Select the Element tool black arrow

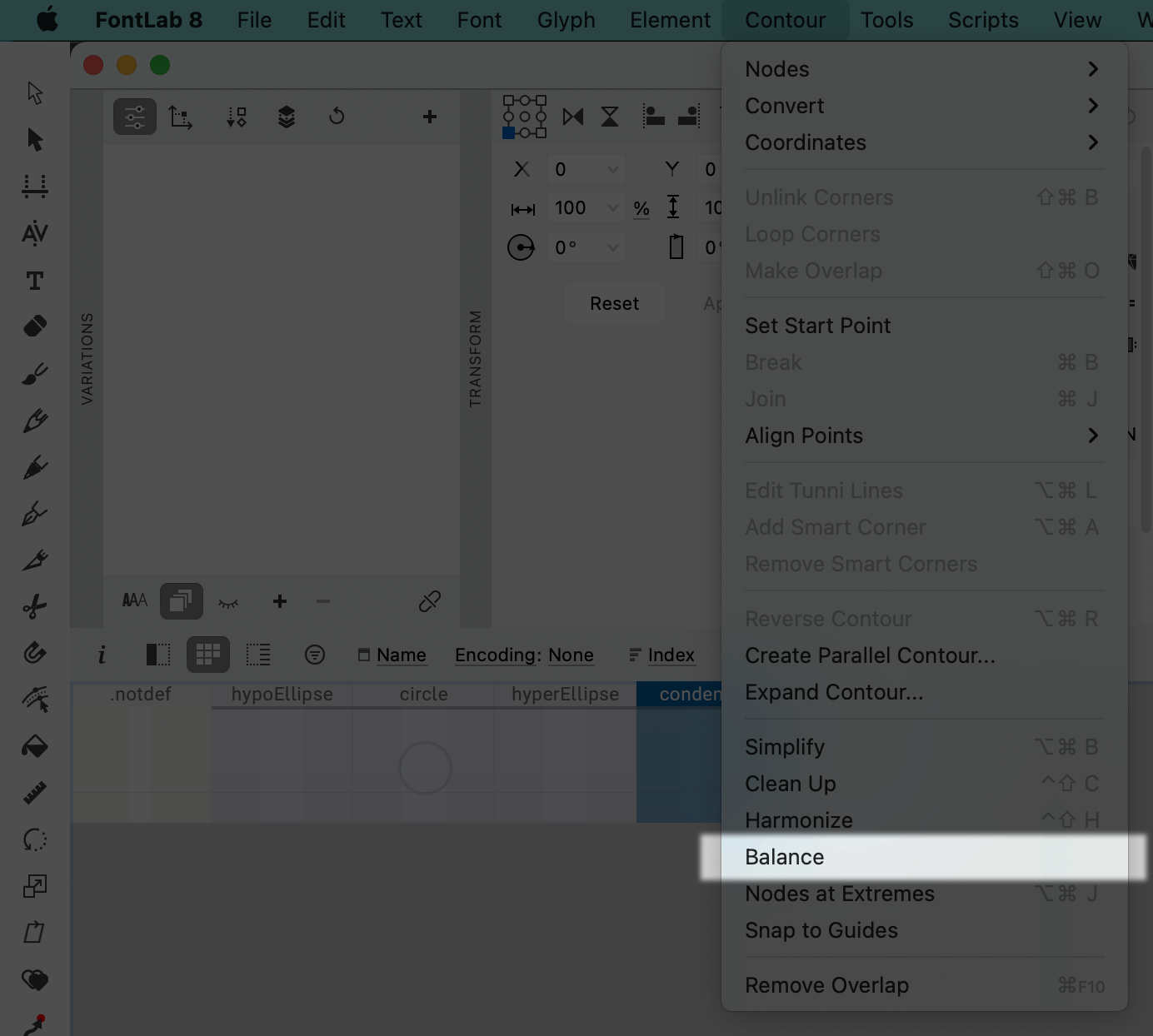[x=35, y=139]
